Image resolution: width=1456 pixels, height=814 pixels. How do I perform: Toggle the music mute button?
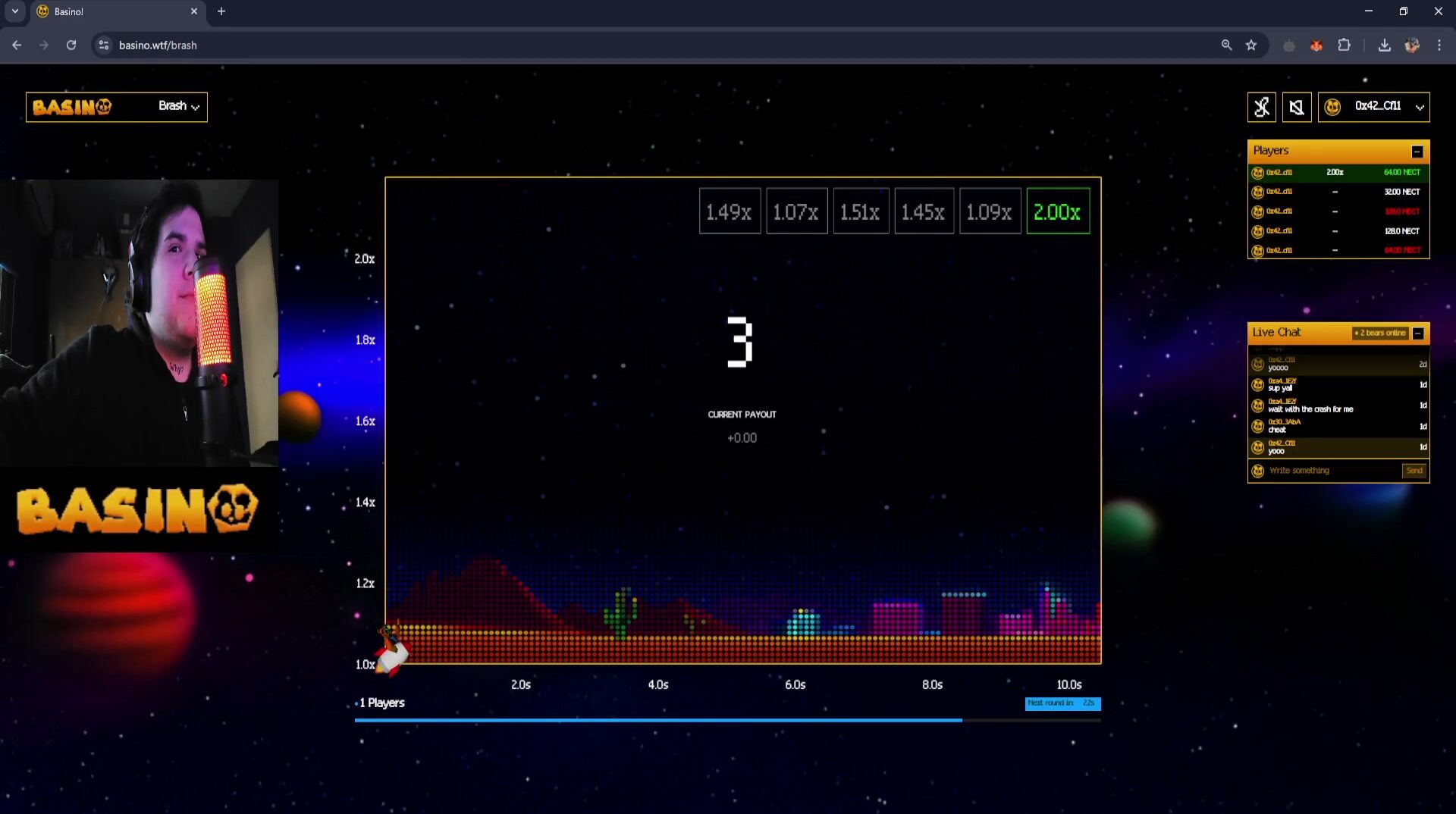pyautogui.click(x=1262, y=107)
